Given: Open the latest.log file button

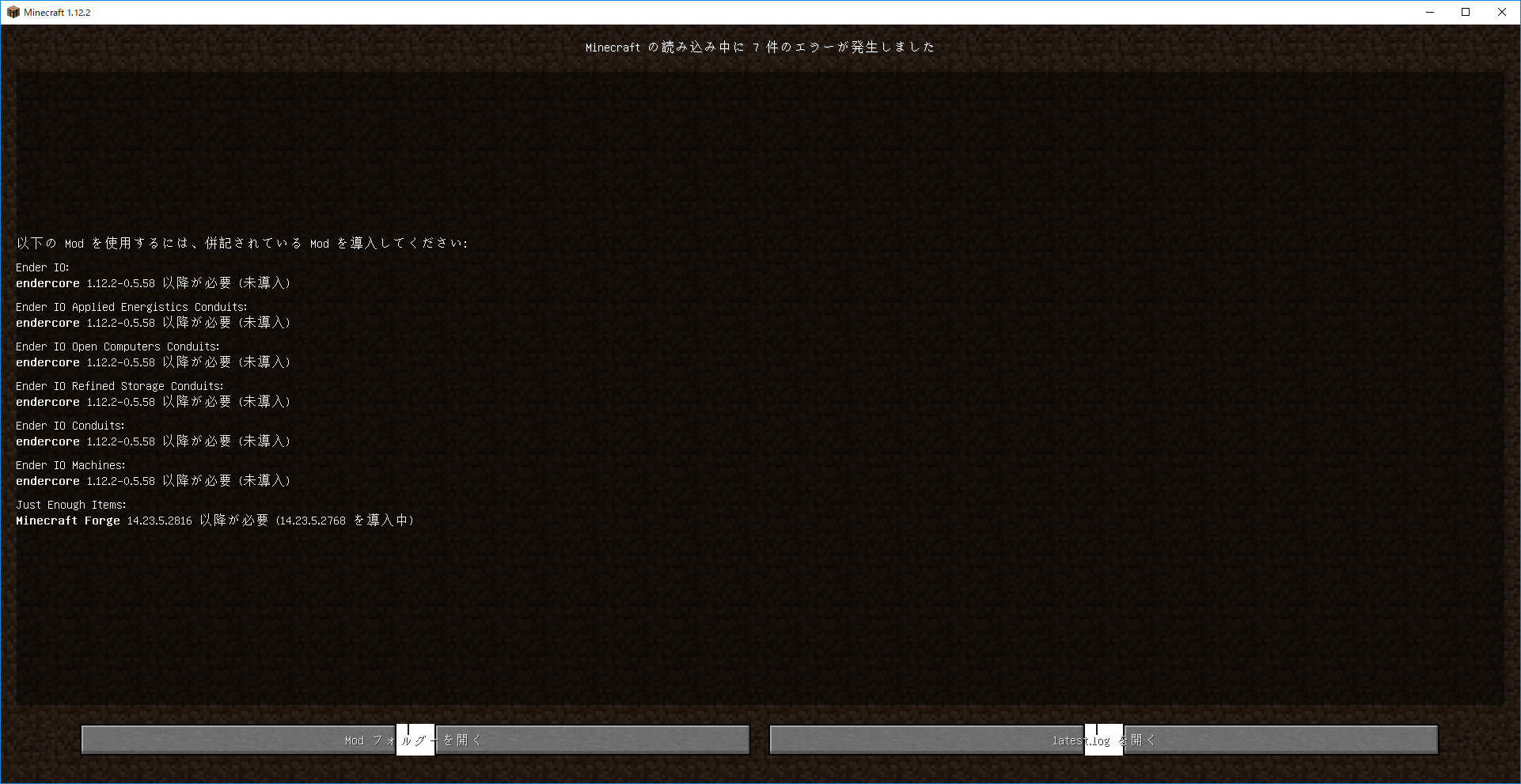Looking at the screenshot, I should (1103, 740).
